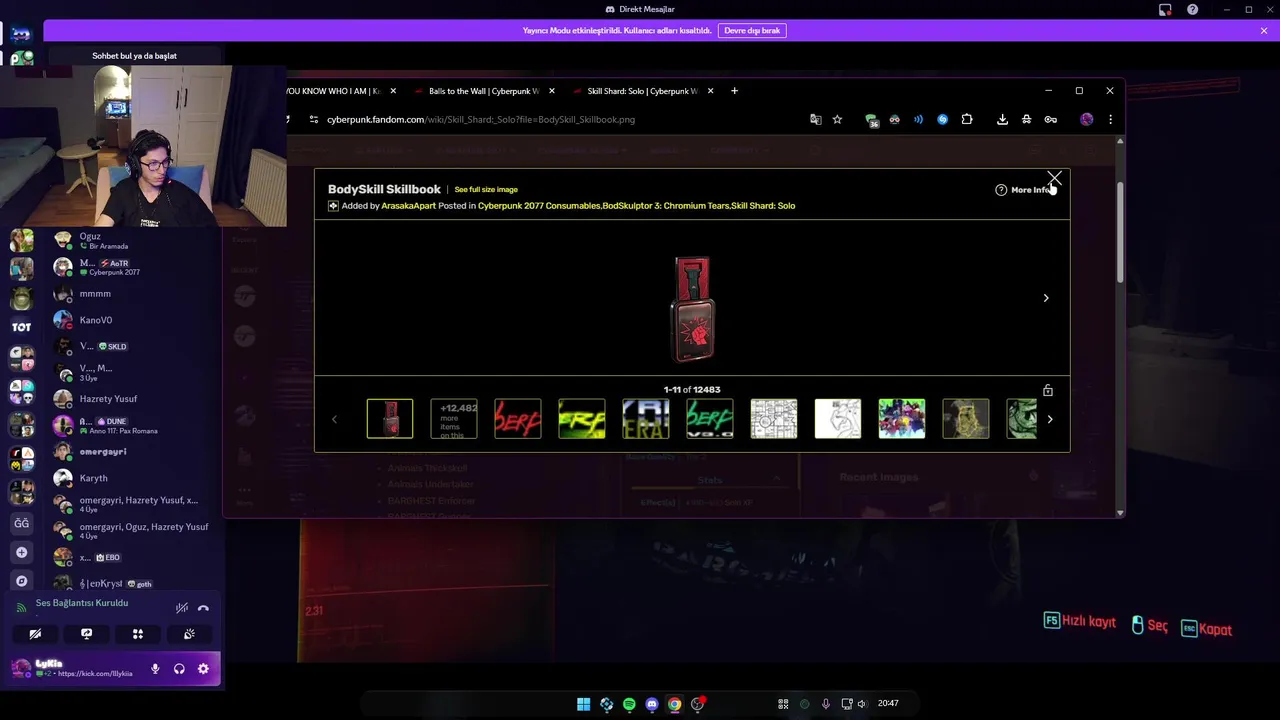
Task: Open the '+12,482 more items' thumbnail
Action: coord(454,419)
